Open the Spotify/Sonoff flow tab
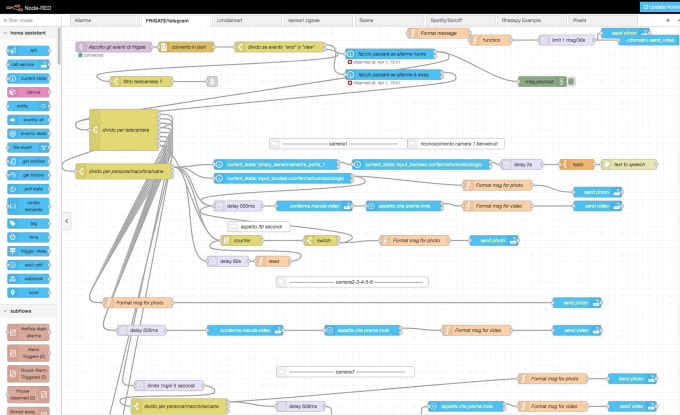 pos(461,20)
